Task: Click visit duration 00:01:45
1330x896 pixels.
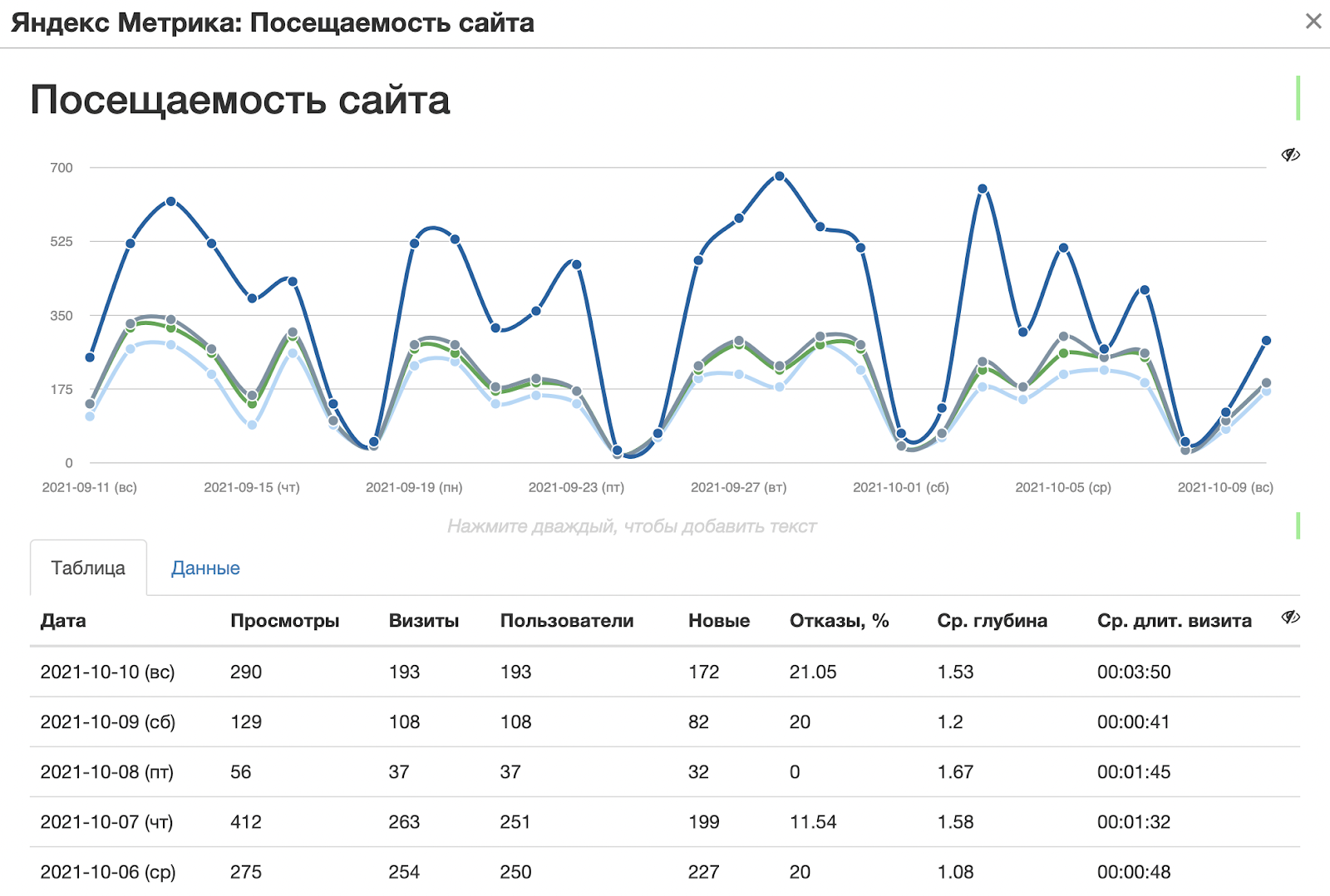Action: pos(1134,771)
